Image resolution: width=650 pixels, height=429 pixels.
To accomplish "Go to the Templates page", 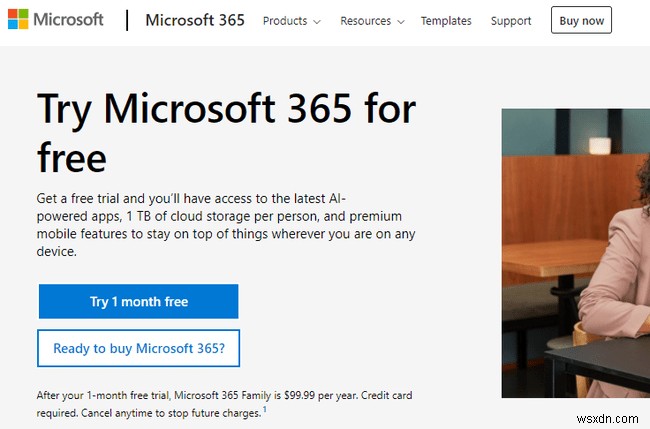I will coord(446,21).
